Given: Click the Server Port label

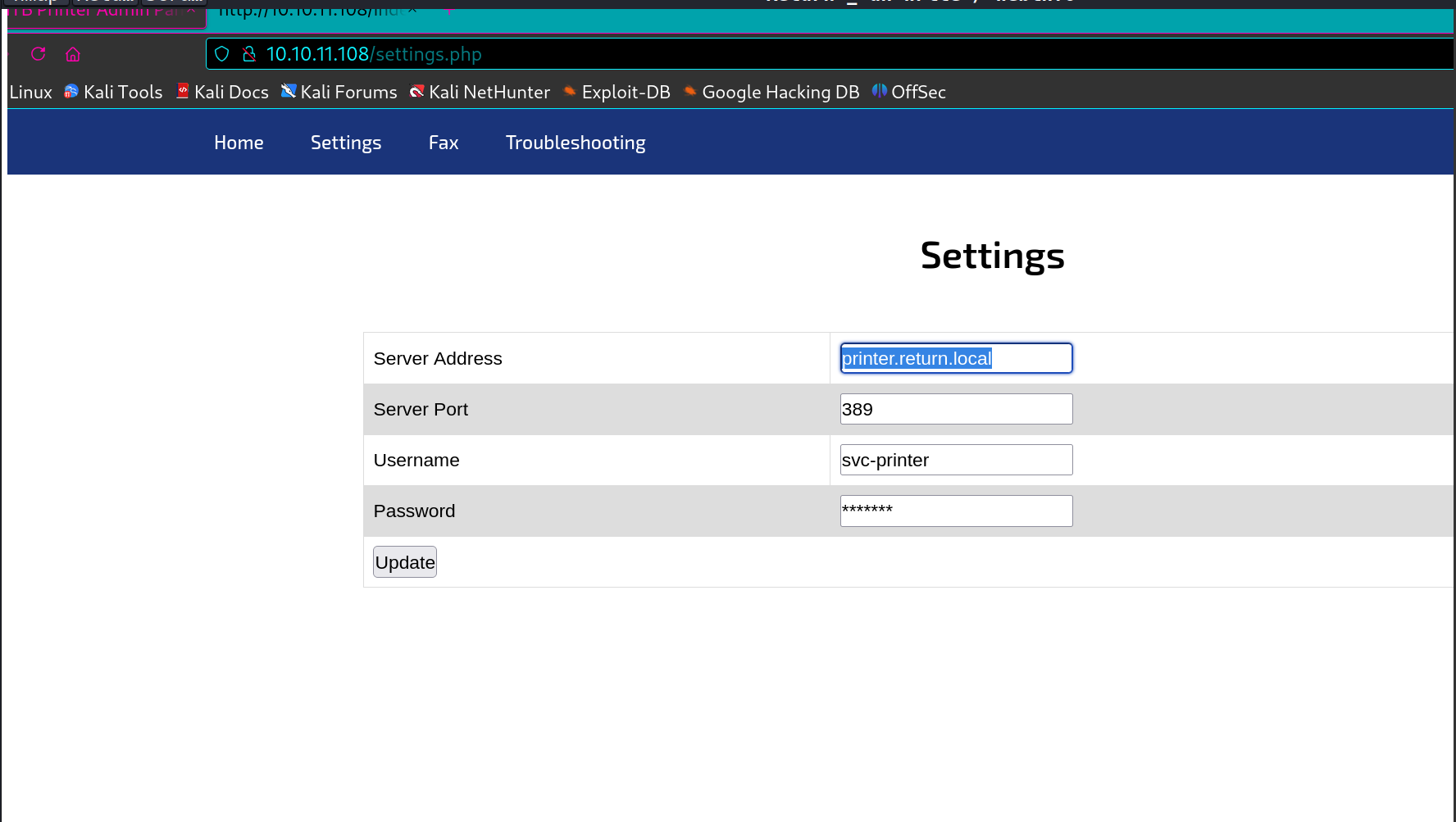Looking at the screenshot, I should point(421,410).
